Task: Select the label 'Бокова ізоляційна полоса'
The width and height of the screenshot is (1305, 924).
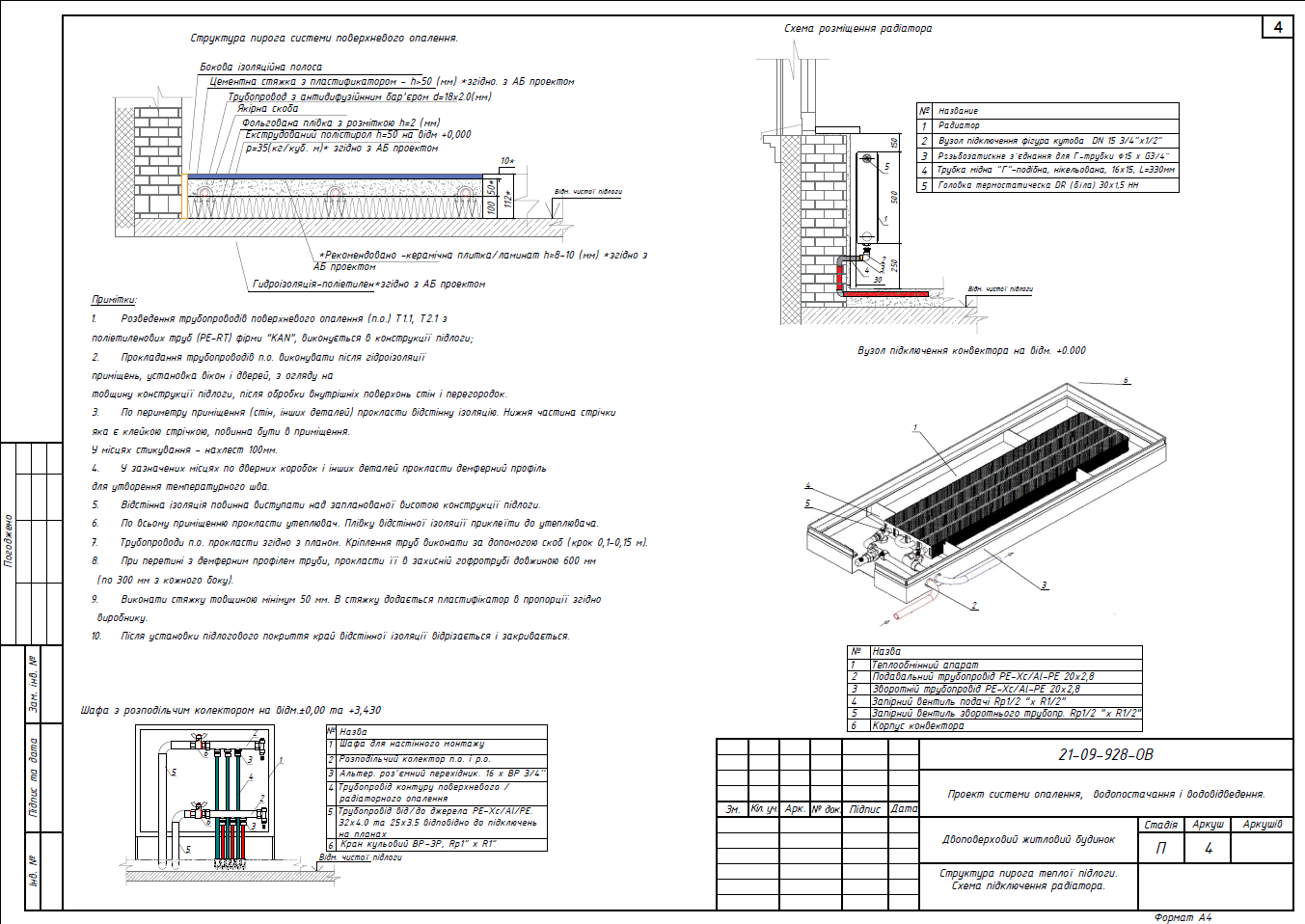Action: tap(261, 68)
